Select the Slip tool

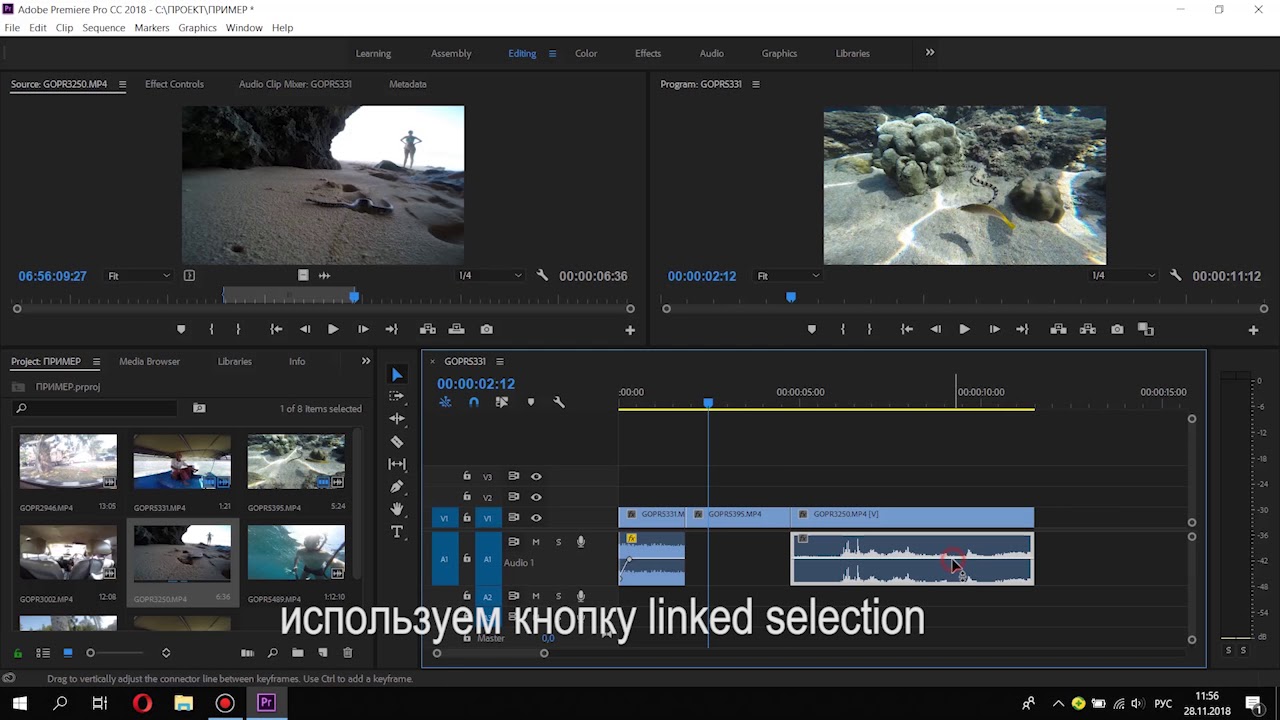pos(397,464)
